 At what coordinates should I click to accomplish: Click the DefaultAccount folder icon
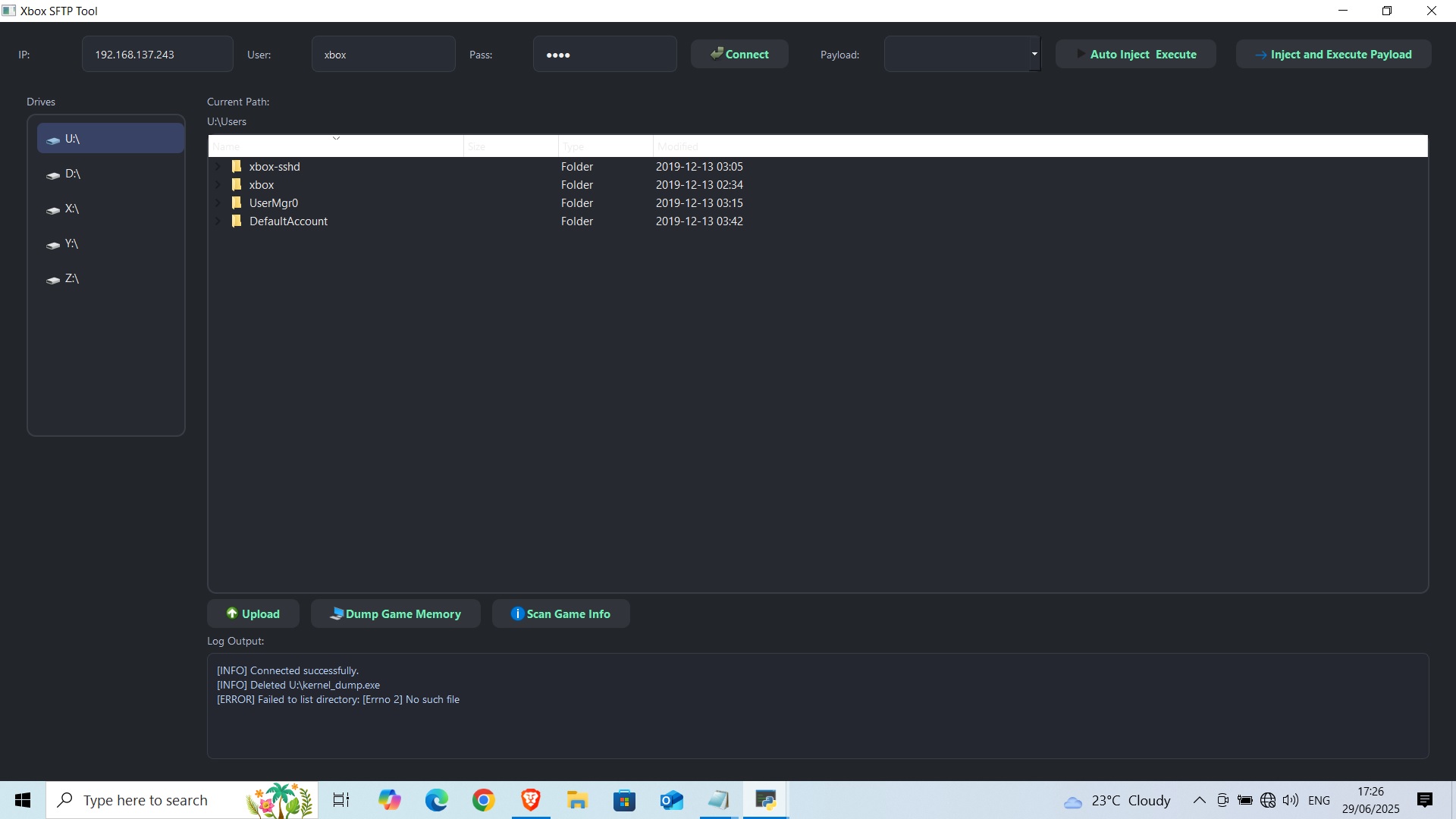coord(237,221)
